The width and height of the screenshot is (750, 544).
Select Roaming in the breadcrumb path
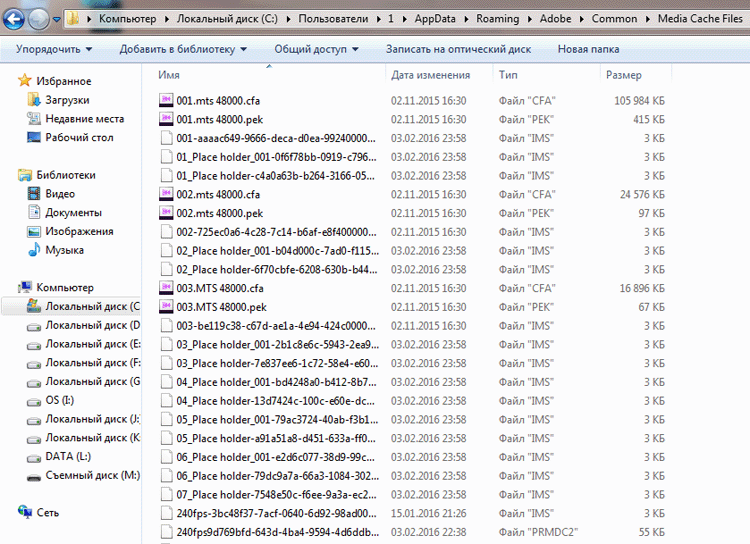coord(497,19)
